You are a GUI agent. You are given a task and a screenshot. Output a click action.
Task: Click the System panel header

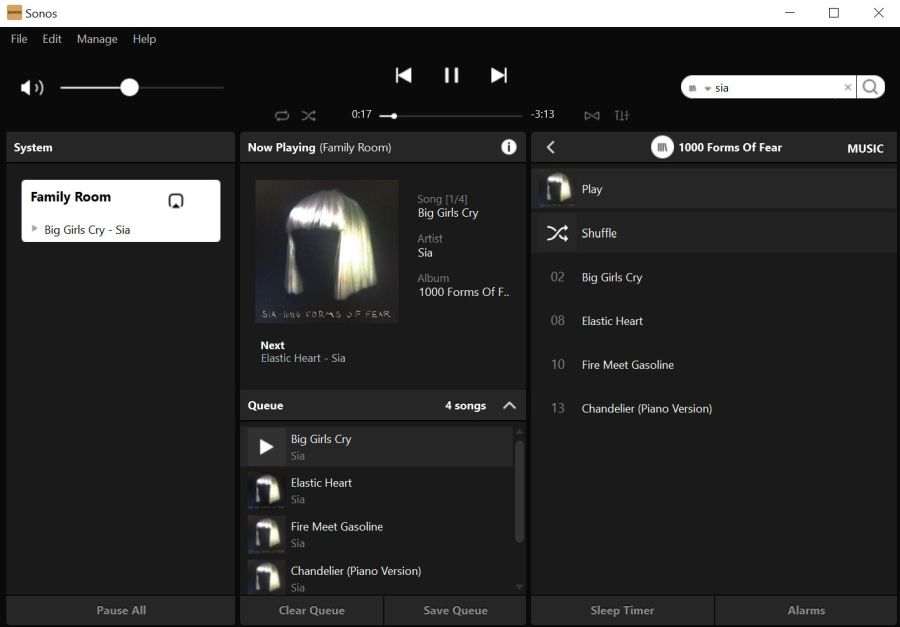121,148
